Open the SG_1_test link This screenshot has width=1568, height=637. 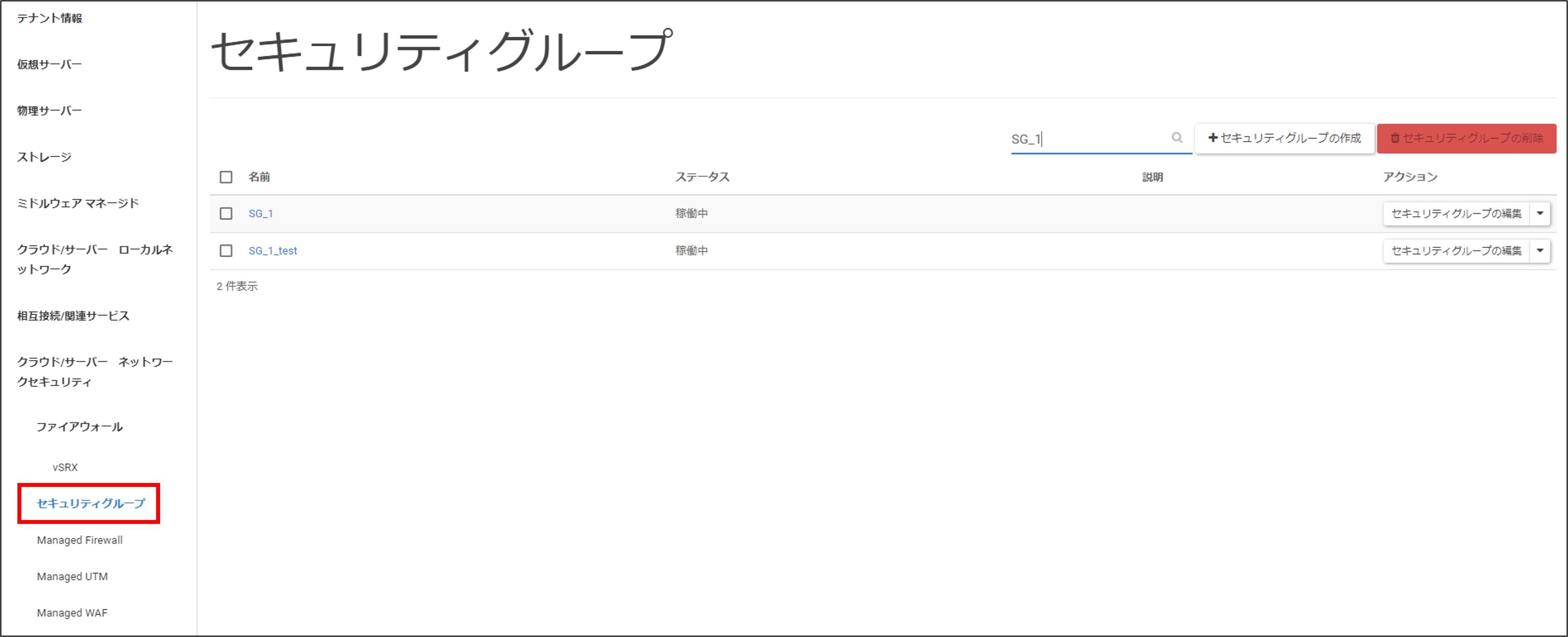(273, 251)
